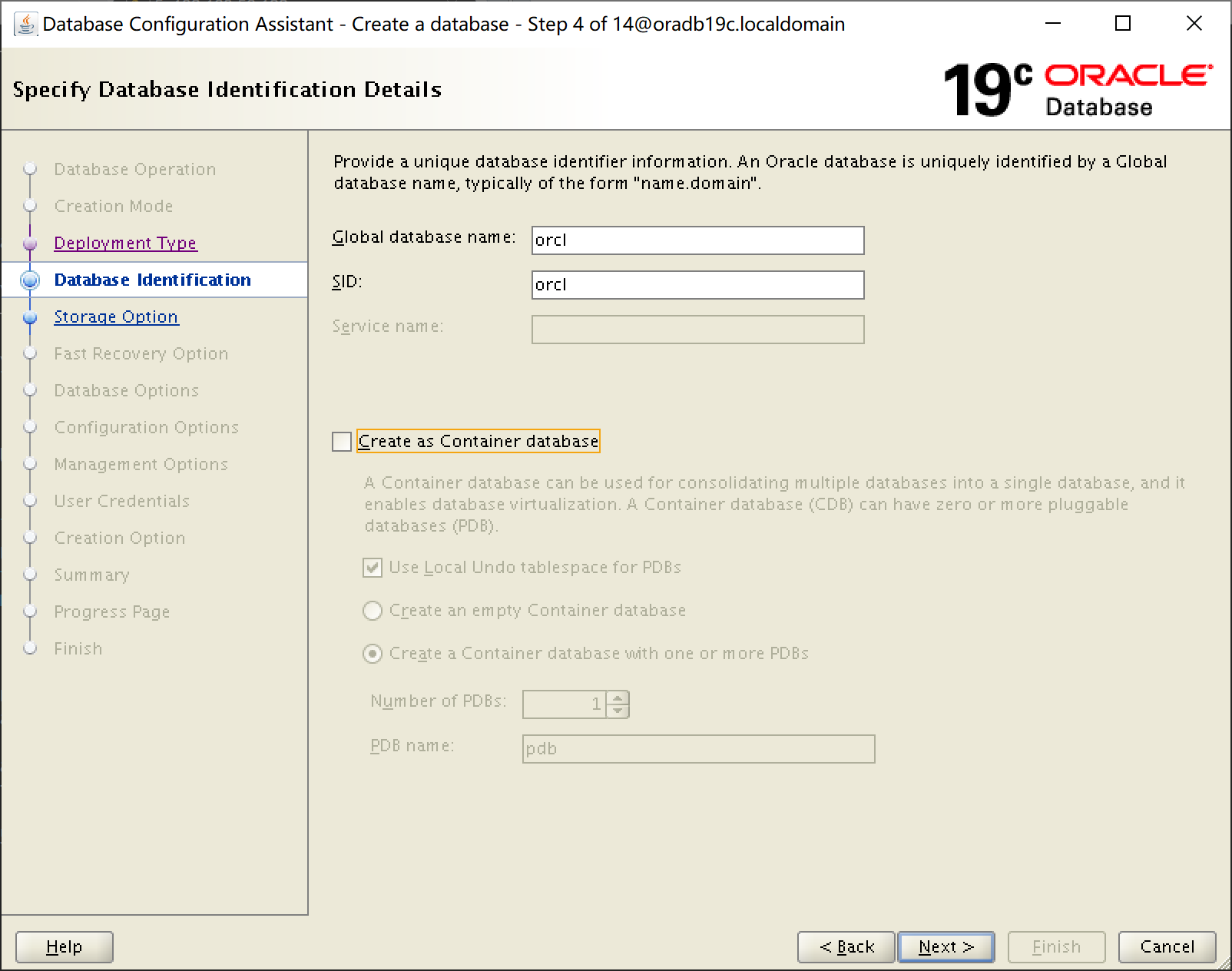
Task: Click the 'Number of PDBs:' label
Action: (439, 701)
